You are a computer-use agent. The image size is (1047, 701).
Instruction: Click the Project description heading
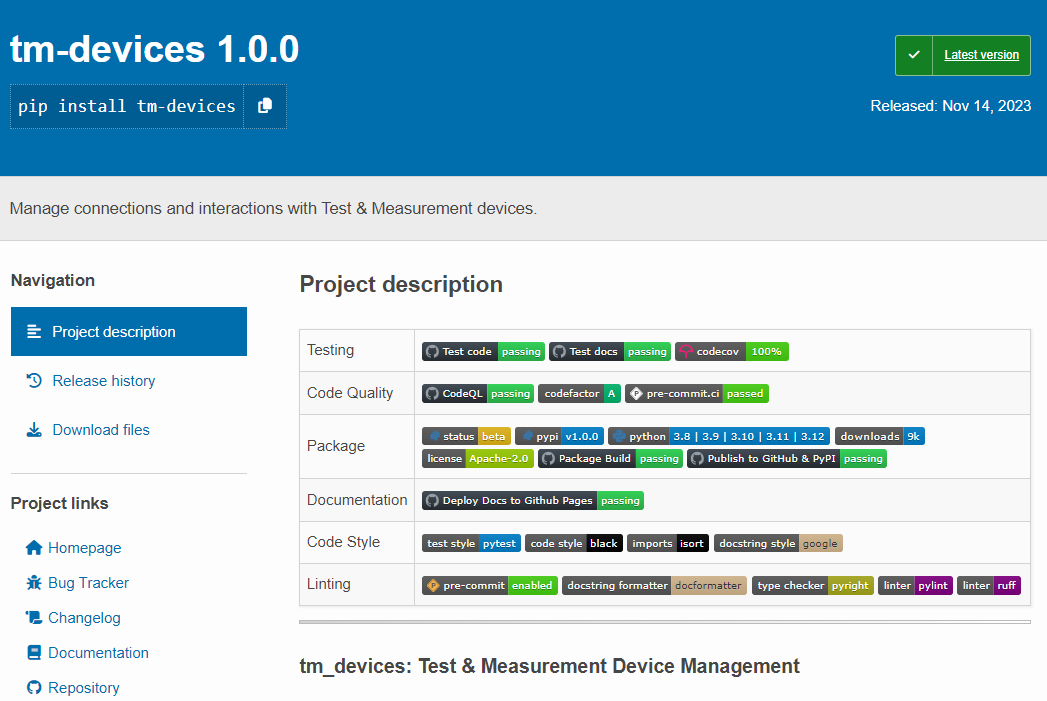tap(401, 284)
